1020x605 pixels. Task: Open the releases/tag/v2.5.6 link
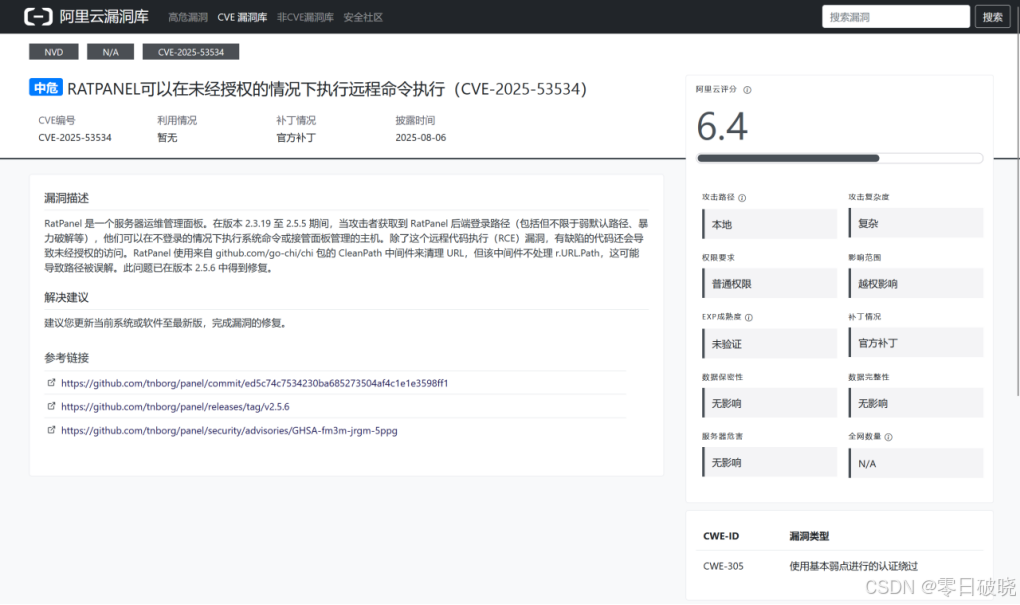[175, 407]
